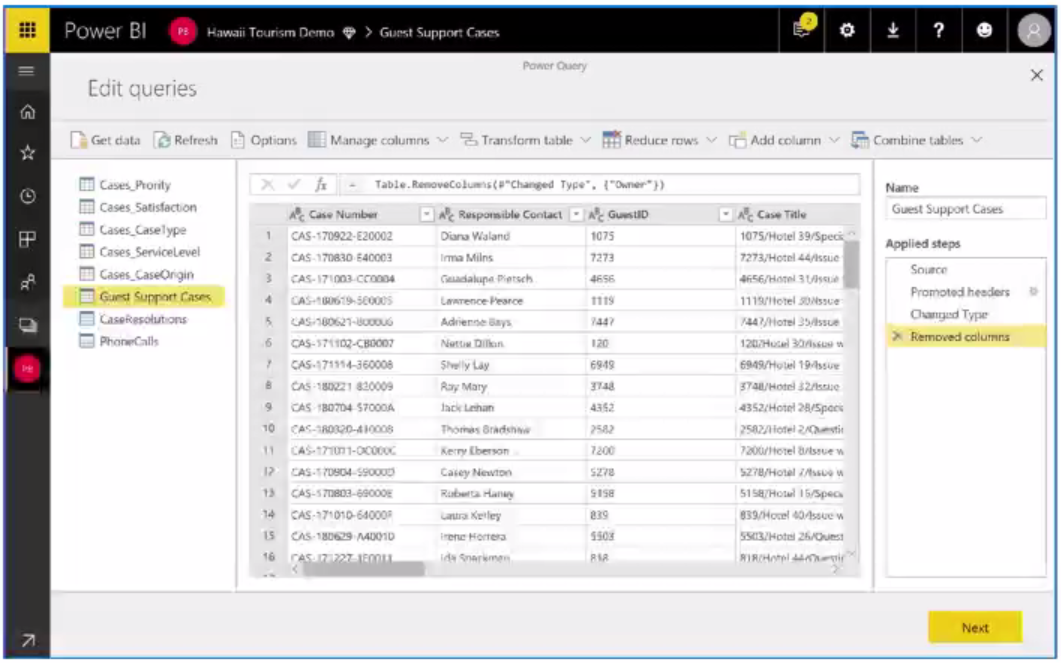
Task: Open notifications icon in the top bar
Action: (x=802, y=30)
